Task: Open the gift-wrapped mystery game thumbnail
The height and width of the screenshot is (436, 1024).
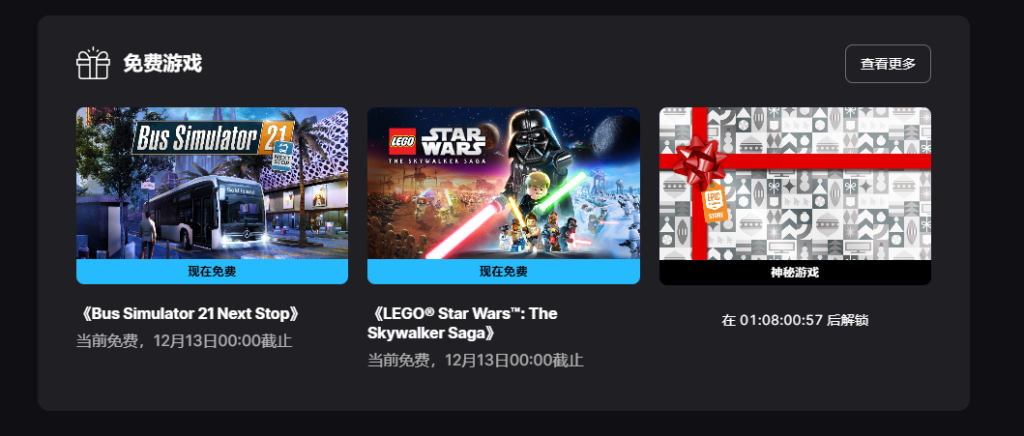Action: point(795,183)
